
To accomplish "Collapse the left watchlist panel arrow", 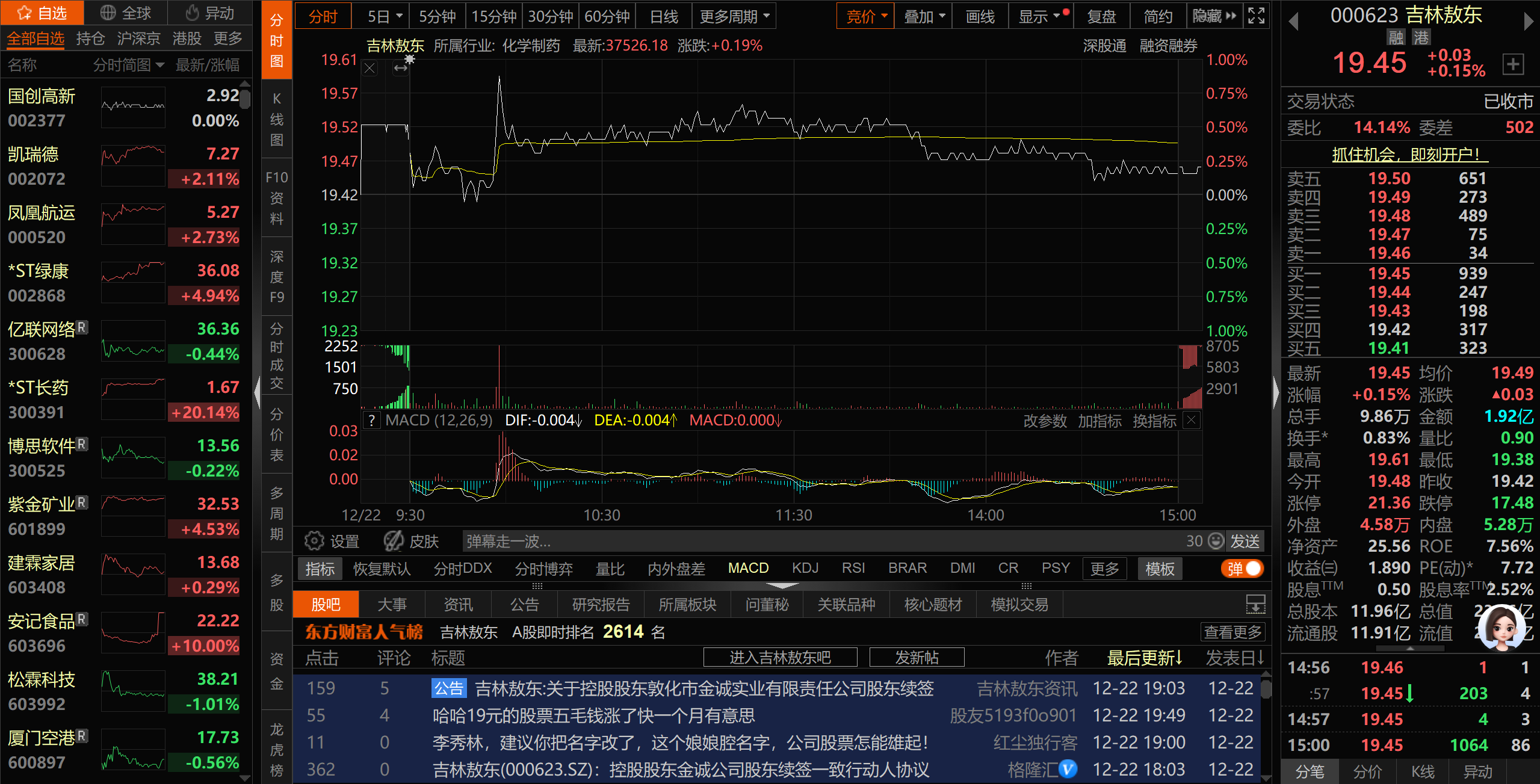I will point(258,392).
